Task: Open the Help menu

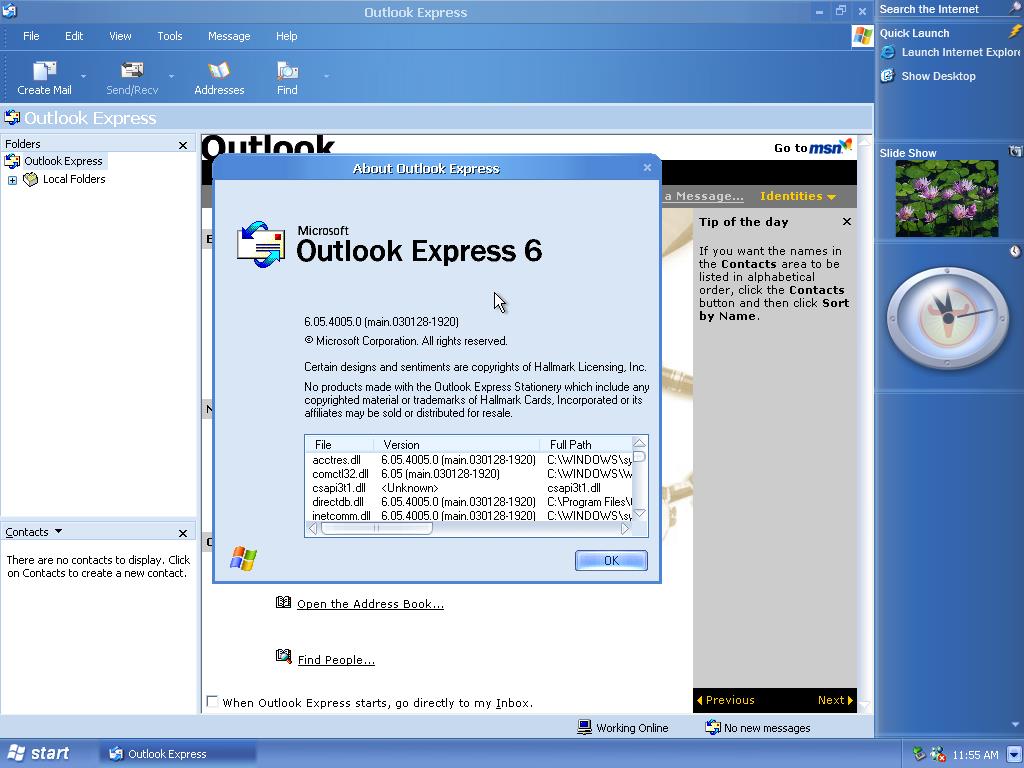Action: pyautogui.click(x=286, y=36)
